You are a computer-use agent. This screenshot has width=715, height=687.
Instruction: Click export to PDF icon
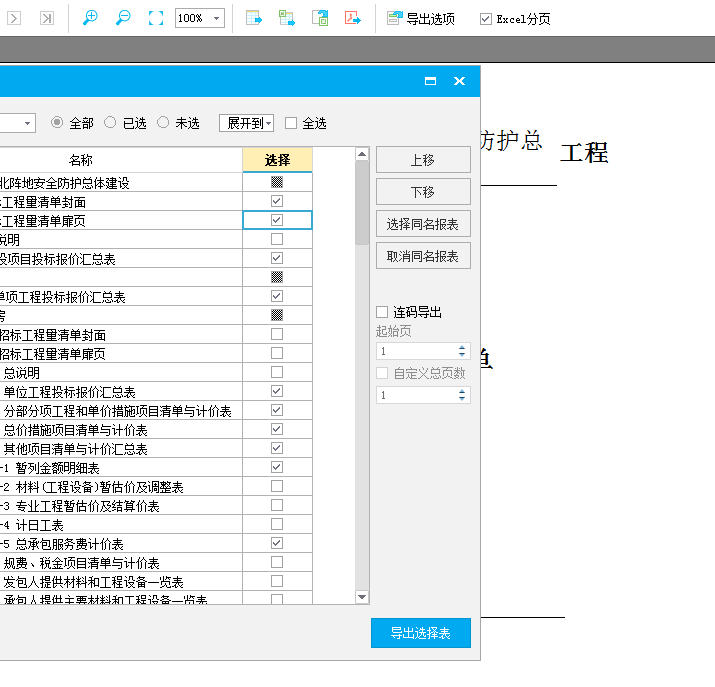click(x=353, y=18)
